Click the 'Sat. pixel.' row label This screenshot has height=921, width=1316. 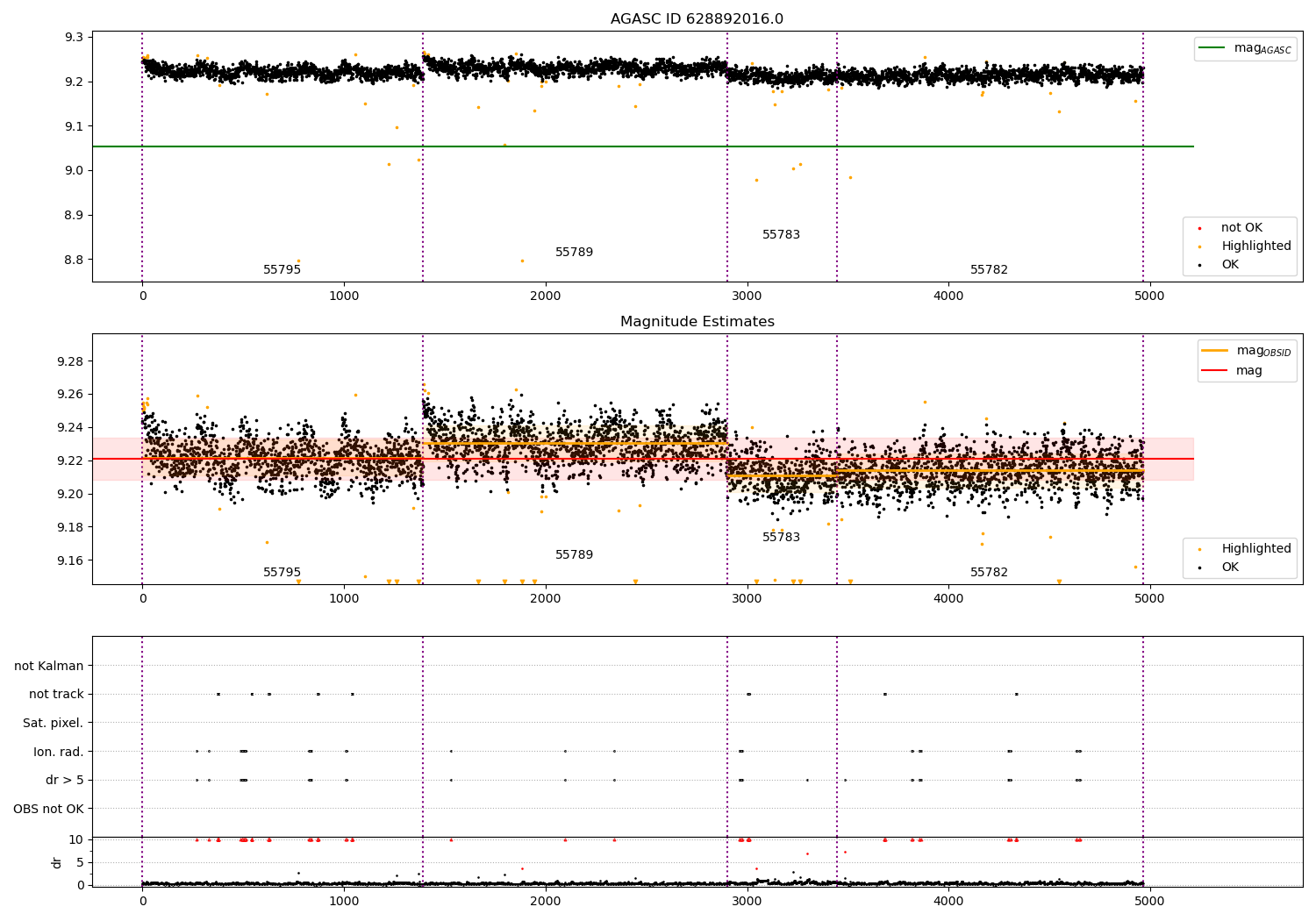(54, 723)
